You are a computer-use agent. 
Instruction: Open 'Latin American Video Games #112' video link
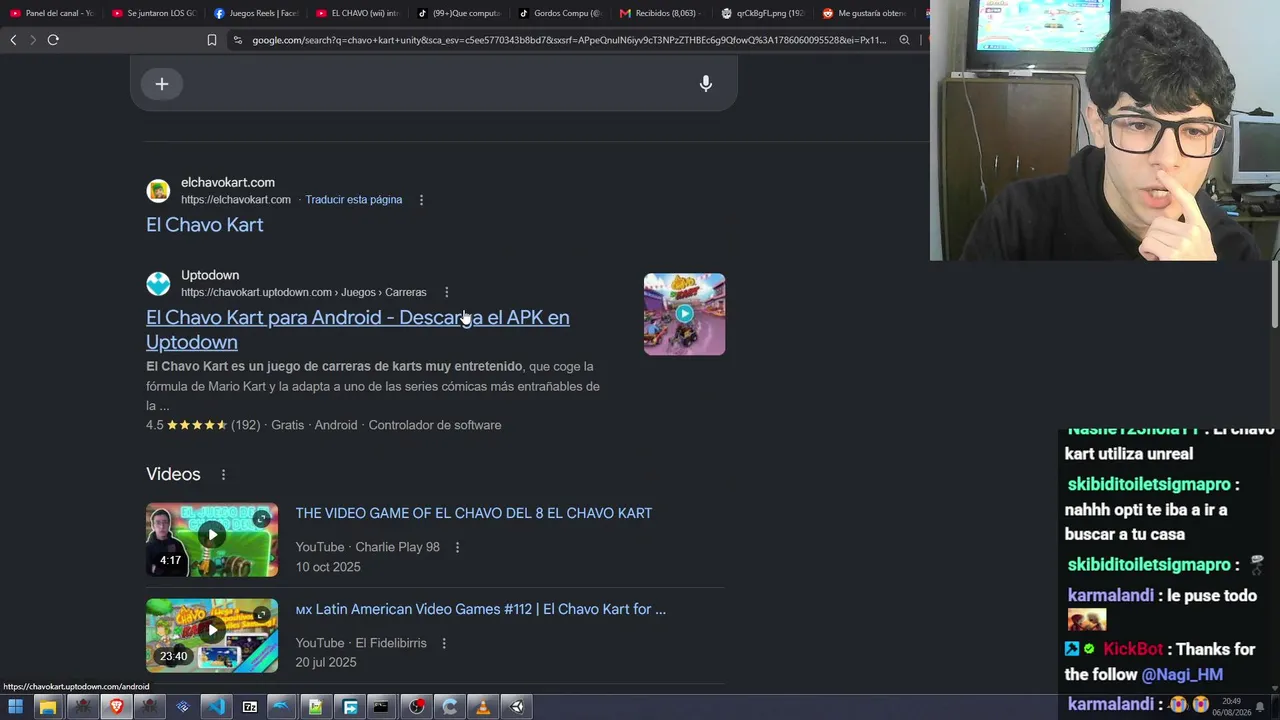[x=481, y=609]
